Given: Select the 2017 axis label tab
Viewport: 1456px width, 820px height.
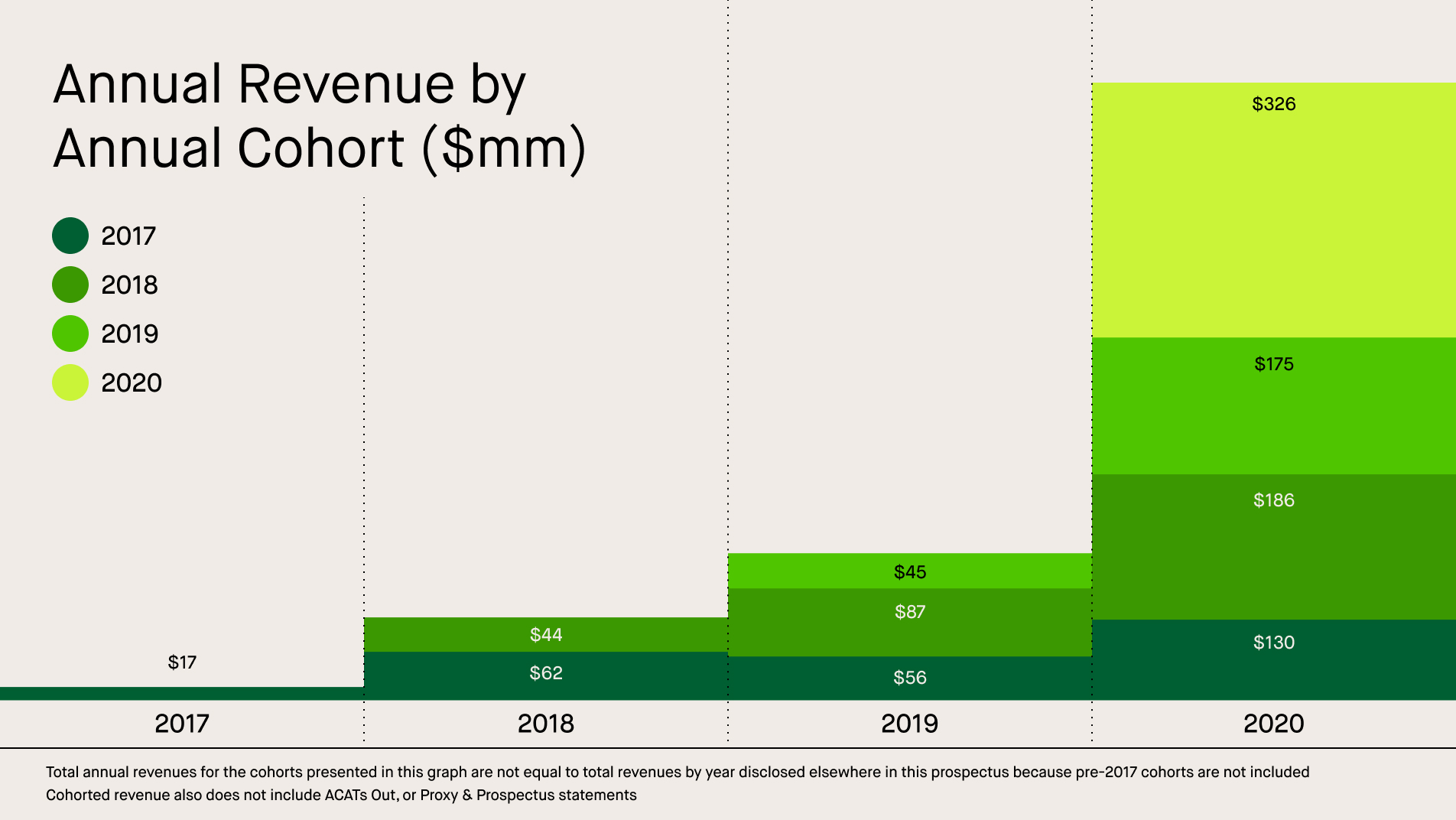Looking at the screenshot, I should 182,724.
